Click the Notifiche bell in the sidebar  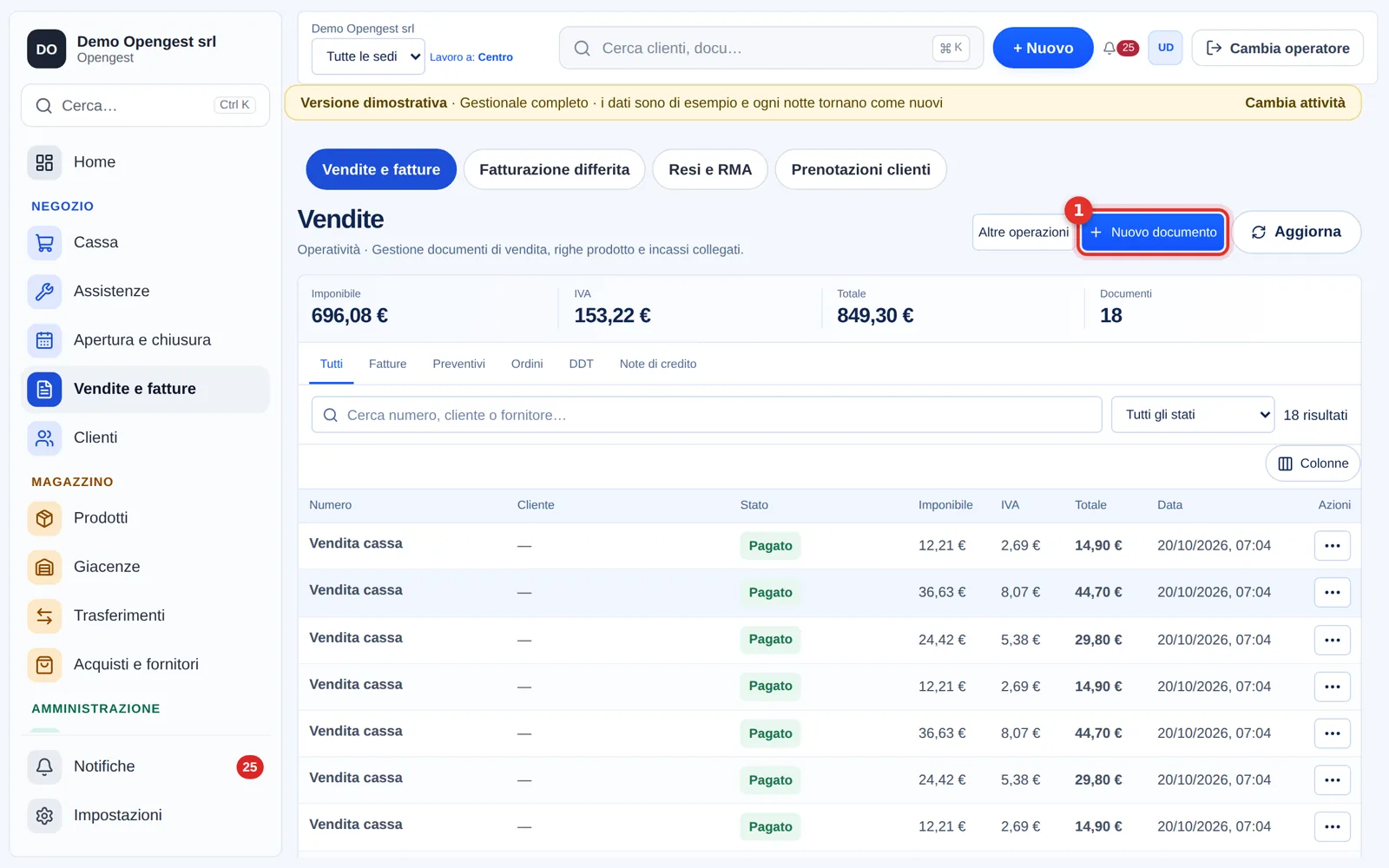tap(44, 766)
